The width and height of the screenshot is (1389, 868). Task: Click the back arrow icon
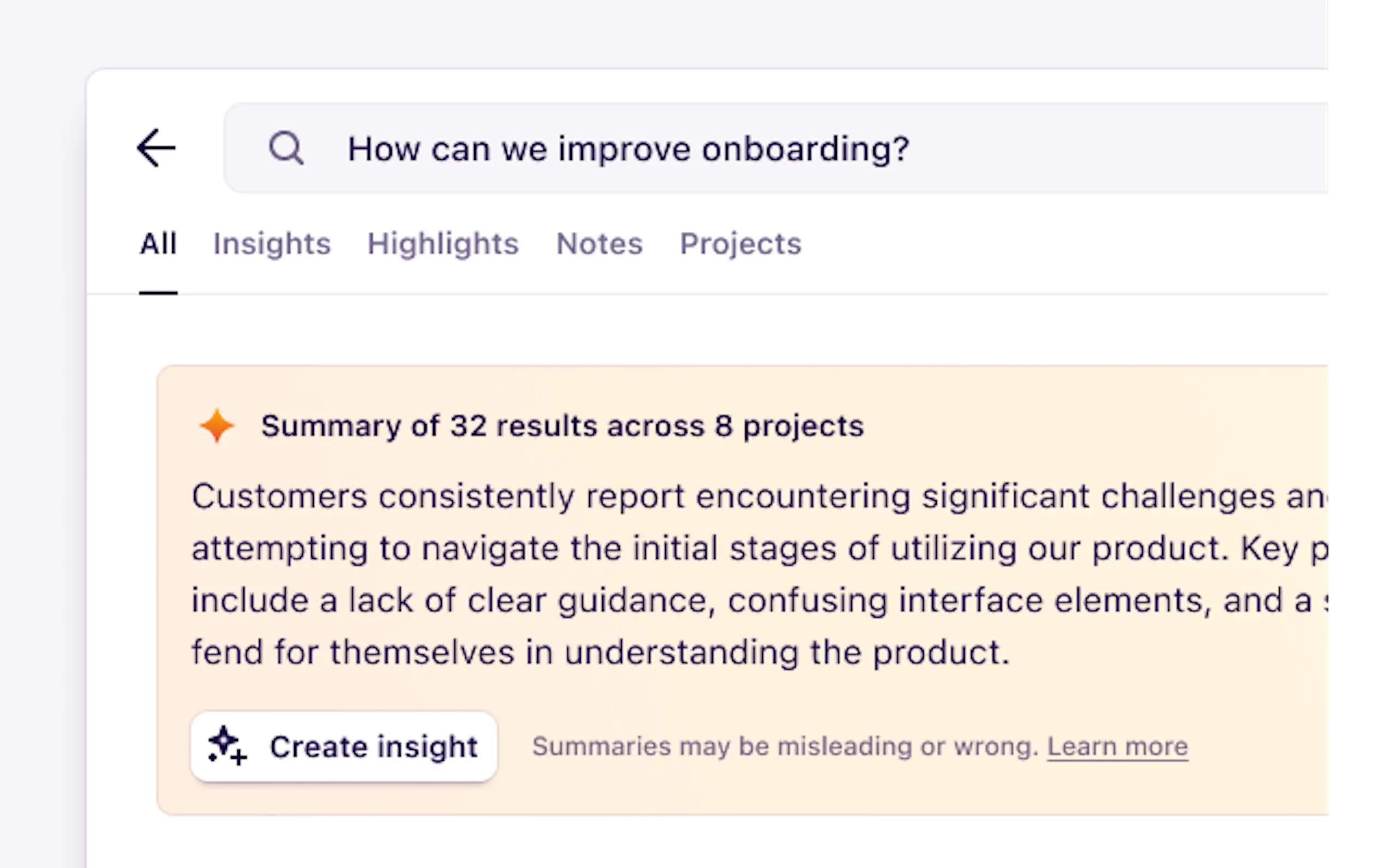click(x=156, y=148)
